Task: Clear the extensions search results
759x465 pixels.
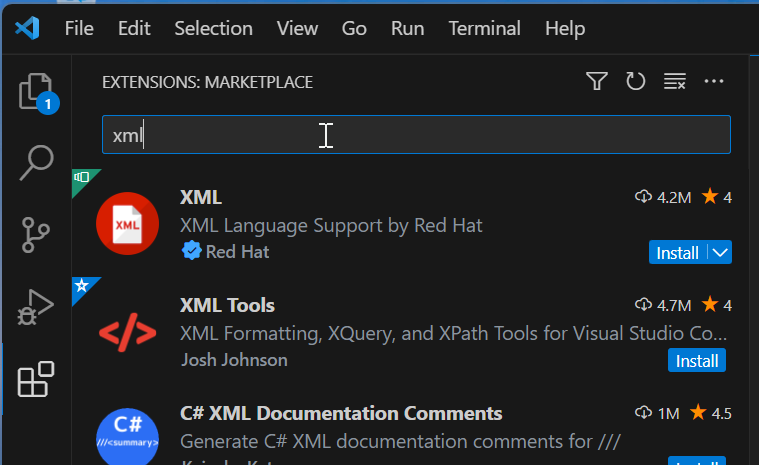Action: 675,81
